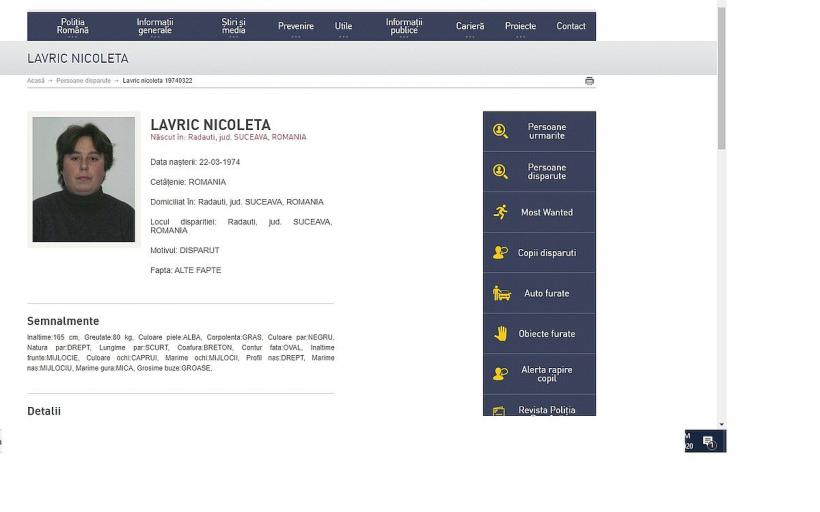Click the Alerta rapire copil icon
820x512 pixels.
coord(500,374)
